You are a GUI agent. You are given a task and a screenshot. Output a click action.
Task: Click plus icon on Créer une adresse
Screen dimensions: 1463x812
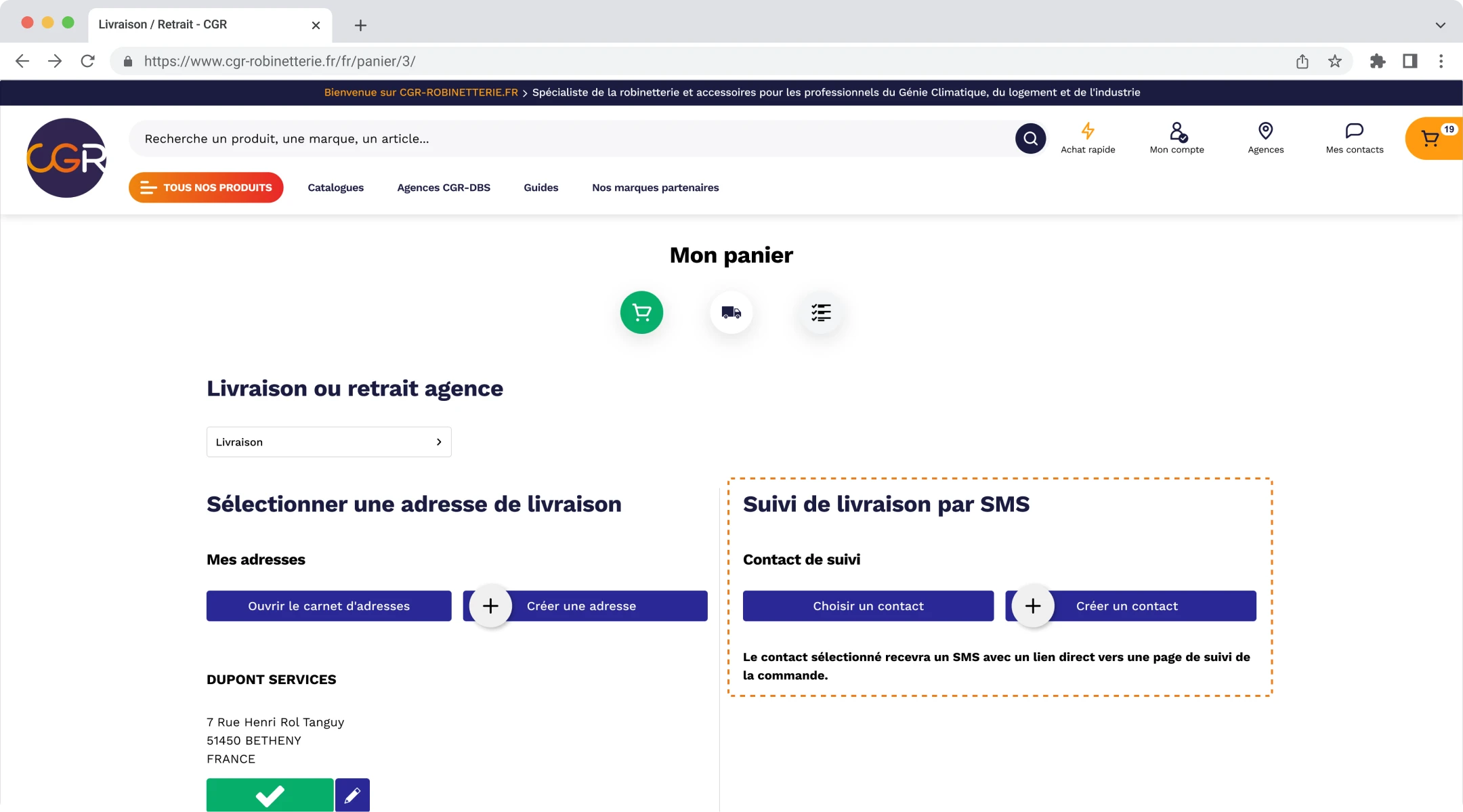(x=490, y=606)
